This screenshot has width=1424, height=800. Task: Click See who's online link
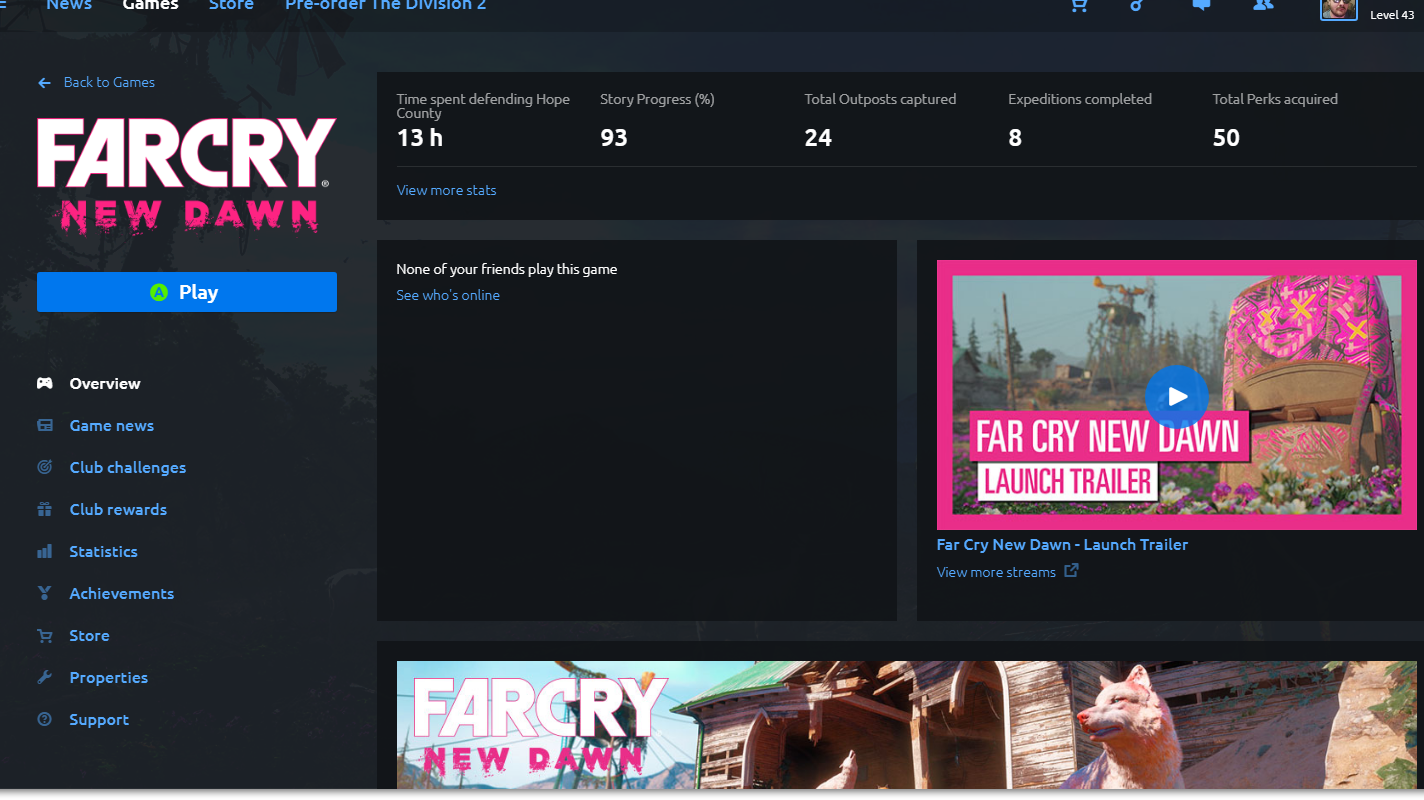pyautogui.click(x=448, y=295)
